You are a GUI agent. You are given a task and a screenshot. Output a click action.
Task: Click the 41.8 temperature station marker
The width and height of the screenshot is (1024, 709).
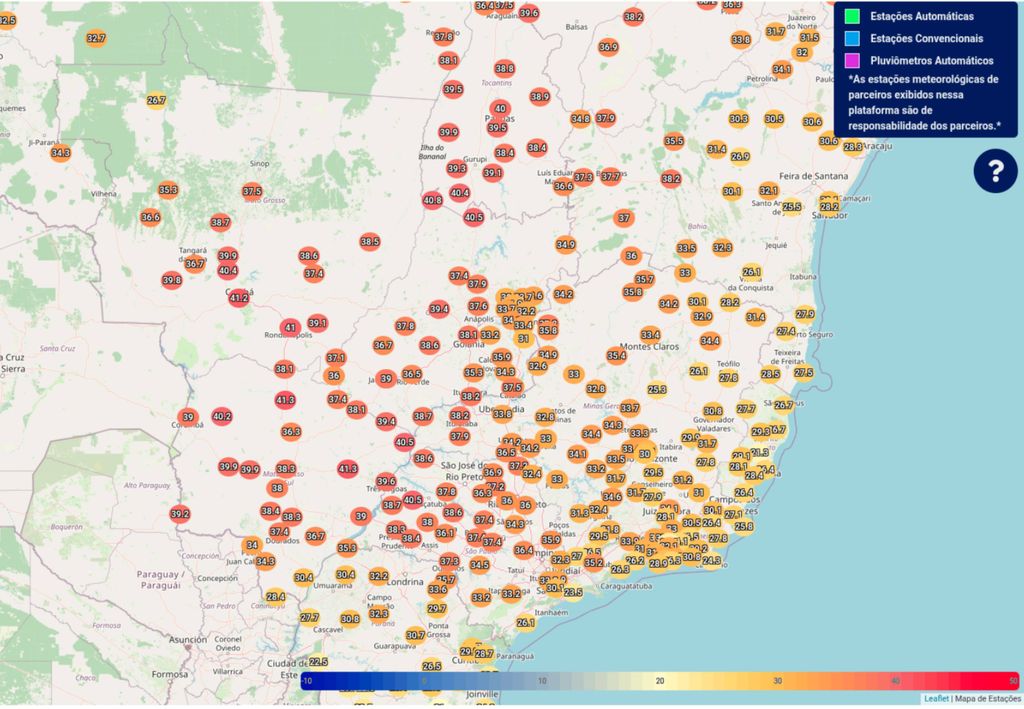285,400
